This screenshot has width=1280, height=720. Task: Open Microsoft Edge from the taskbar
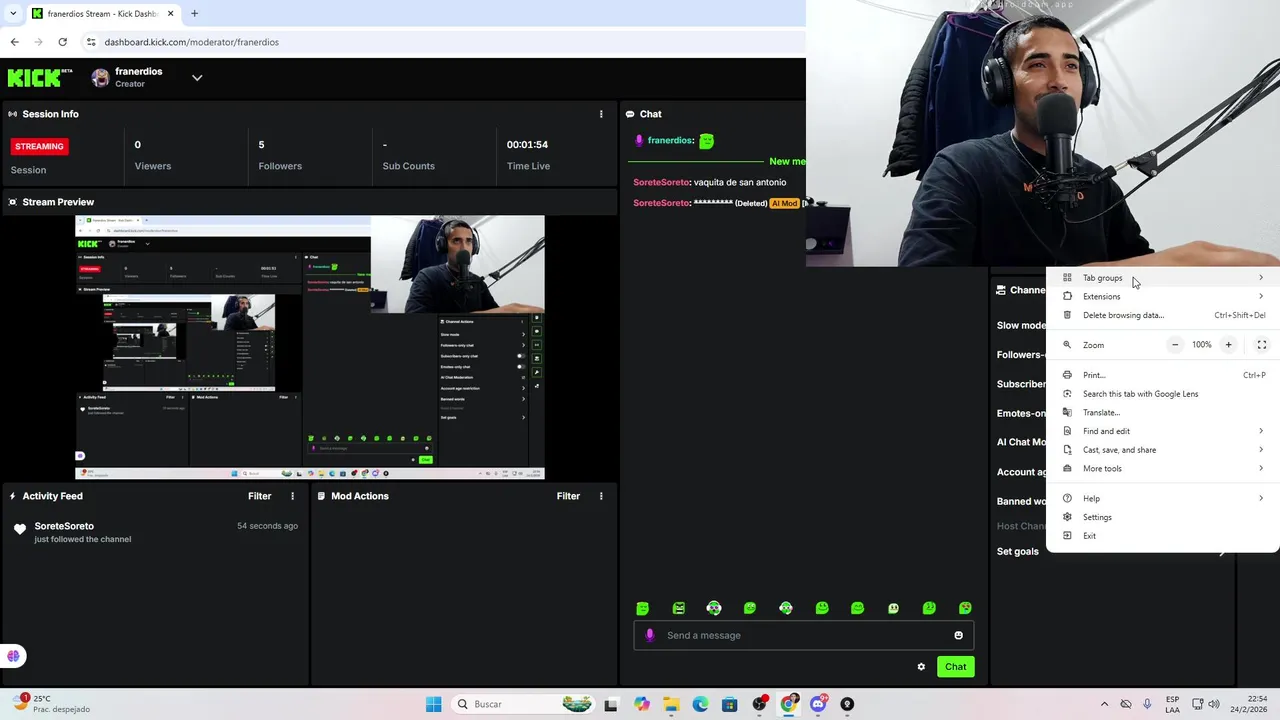[700, 704]
